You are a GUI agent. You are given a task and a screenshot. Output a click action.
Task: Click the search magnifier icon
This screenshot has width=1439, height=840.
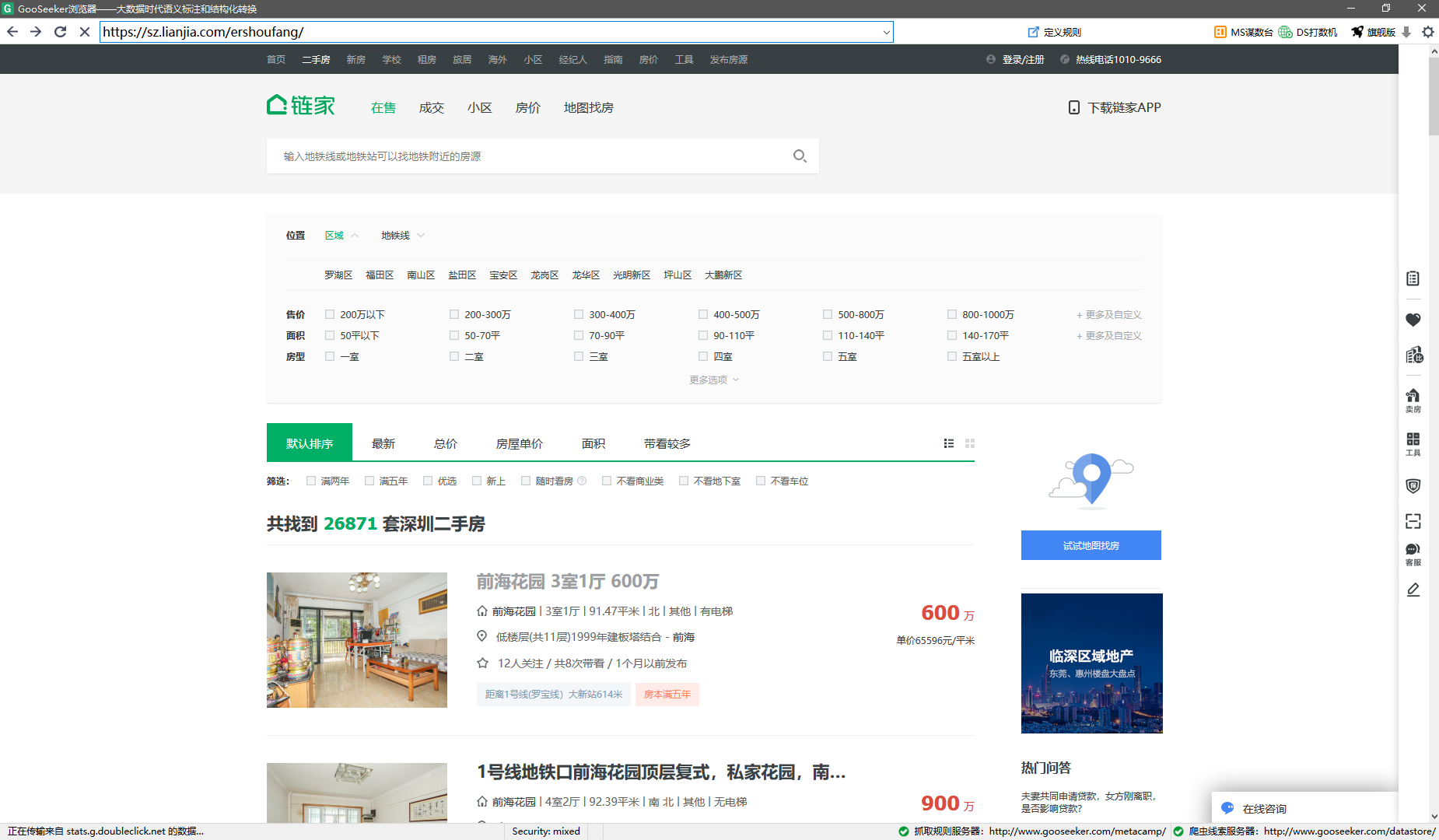tap(800, 156)
